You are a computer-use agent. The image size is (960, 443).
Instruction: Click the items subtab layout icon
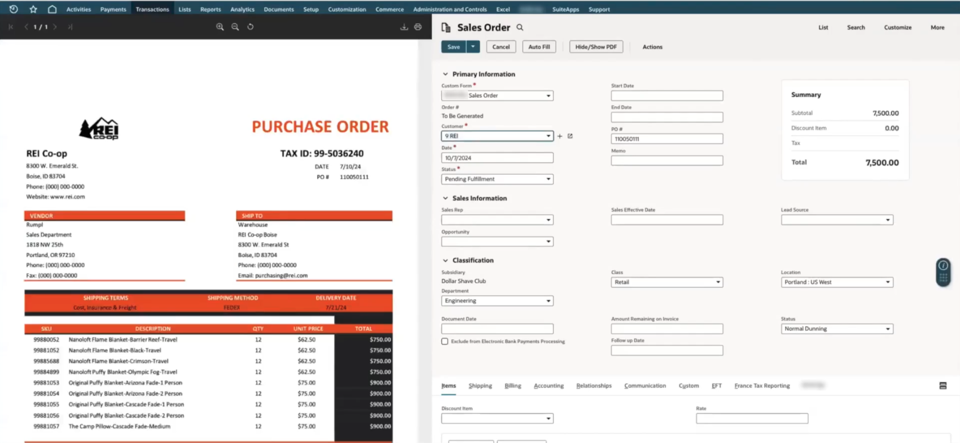pyautogui.click(x=943, y=385)
